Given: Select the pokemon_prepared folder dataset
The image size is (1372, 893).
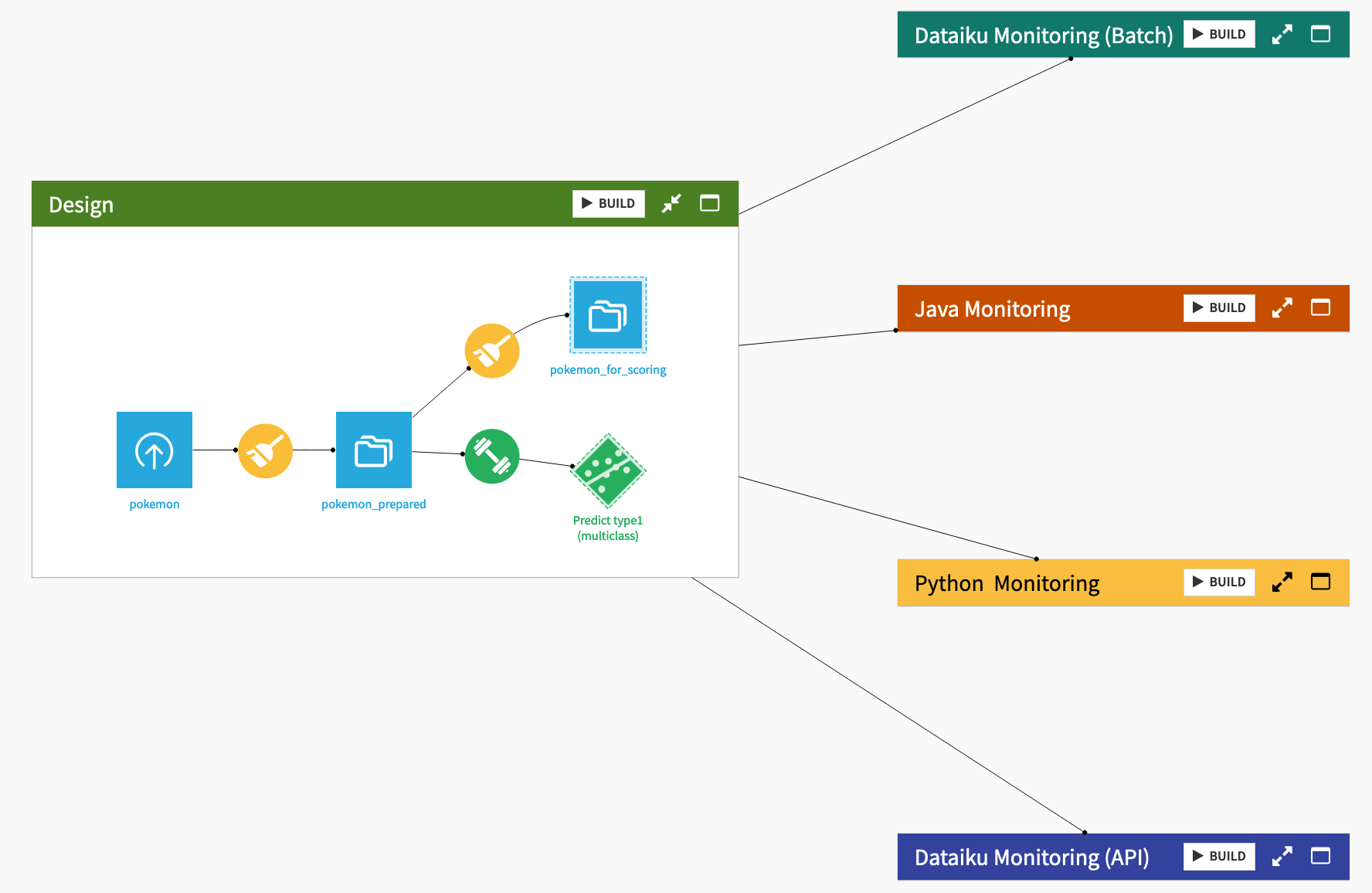Looking at the screenshot, I should 374,450.
